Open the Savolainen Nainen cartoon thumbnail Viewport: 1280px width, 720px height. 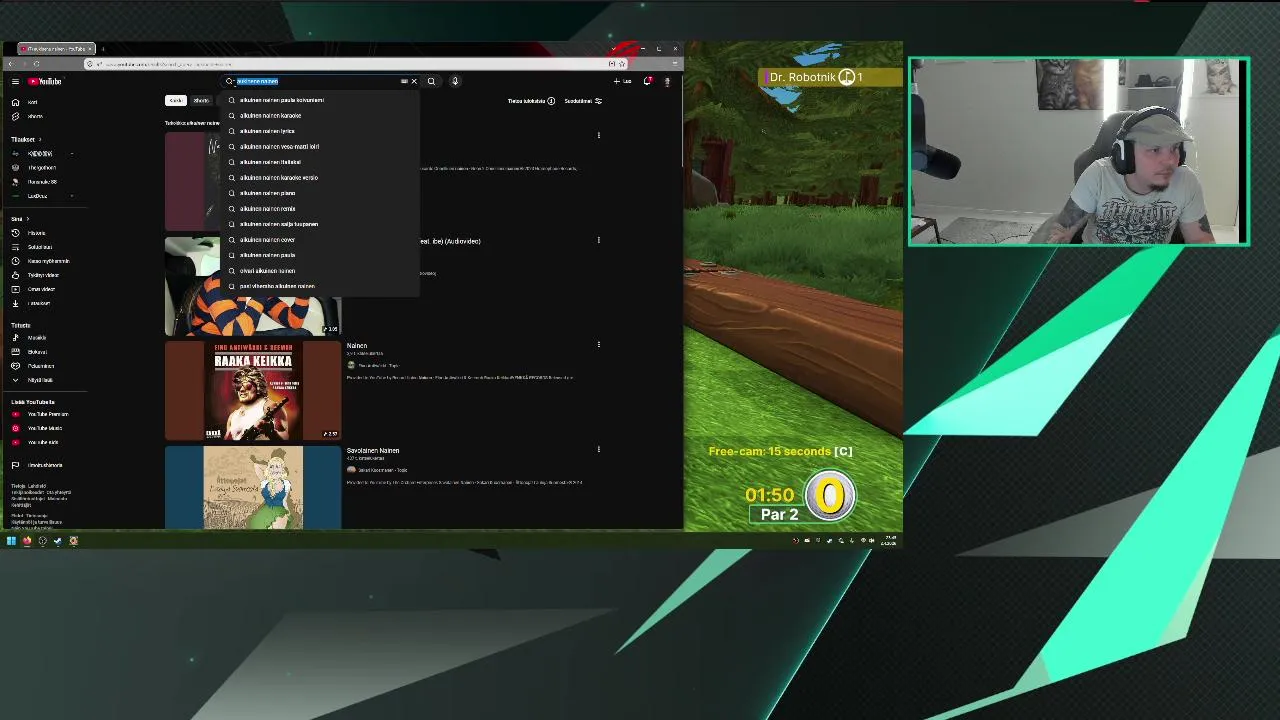[x=253, y=488]
